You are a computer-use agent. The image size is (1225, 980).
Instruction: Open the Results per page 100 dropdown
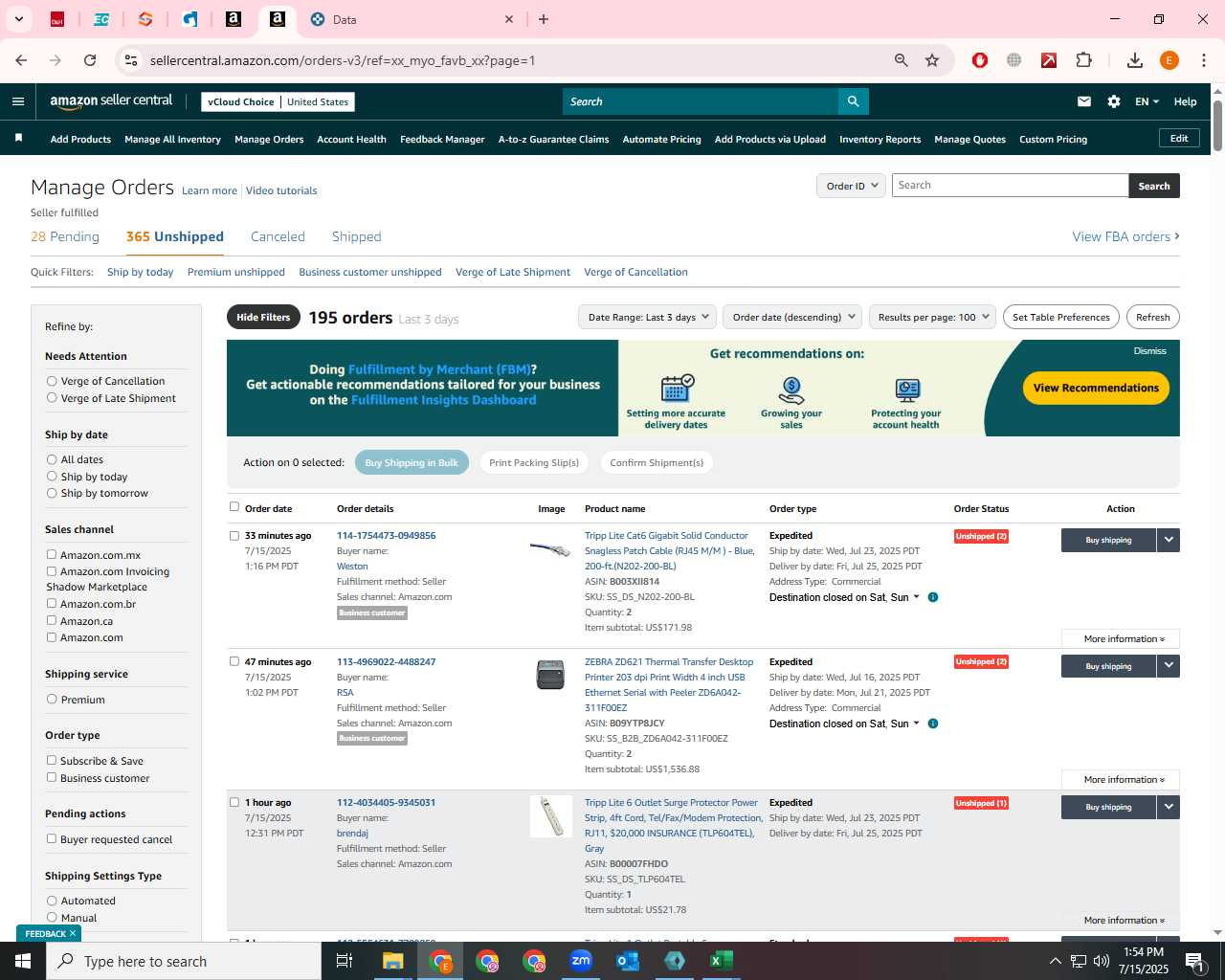(932, 317)
